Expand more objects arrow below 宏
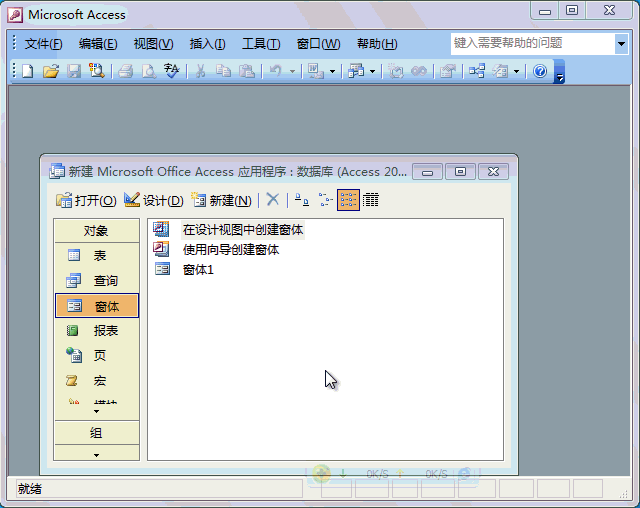Image resolution: width=640 pixels, height=508 pixels. (96, 411)
